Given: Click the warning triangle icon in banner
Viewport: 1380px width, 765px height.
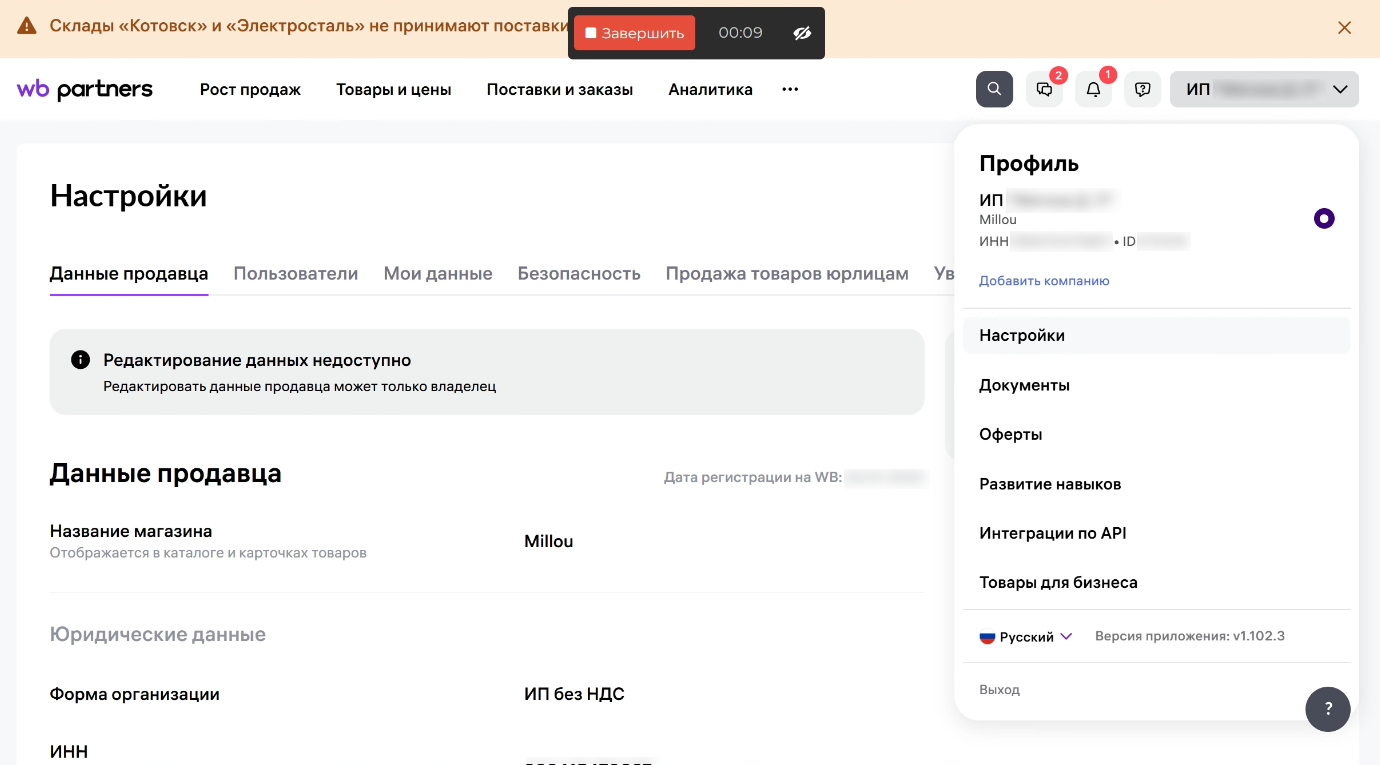Looking at the screenshot, I should [x=27, y=26].
